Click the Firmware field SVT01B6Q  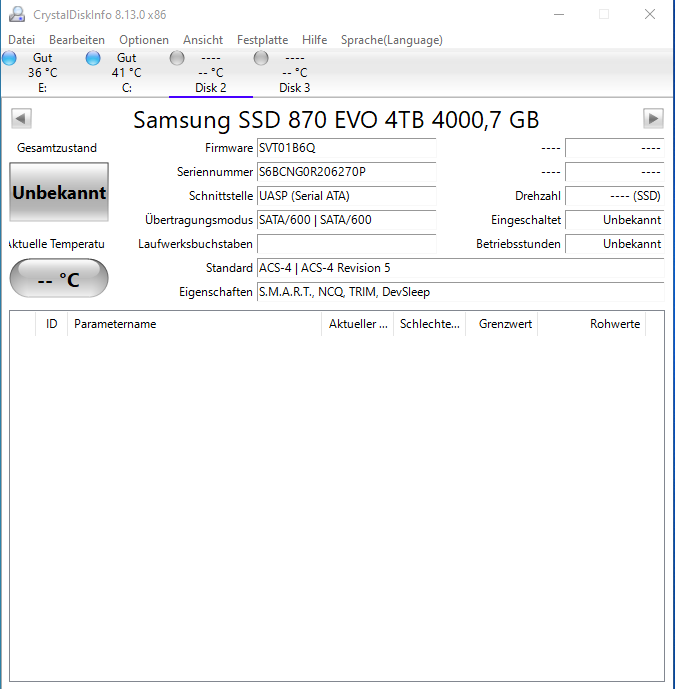[346, 148]
